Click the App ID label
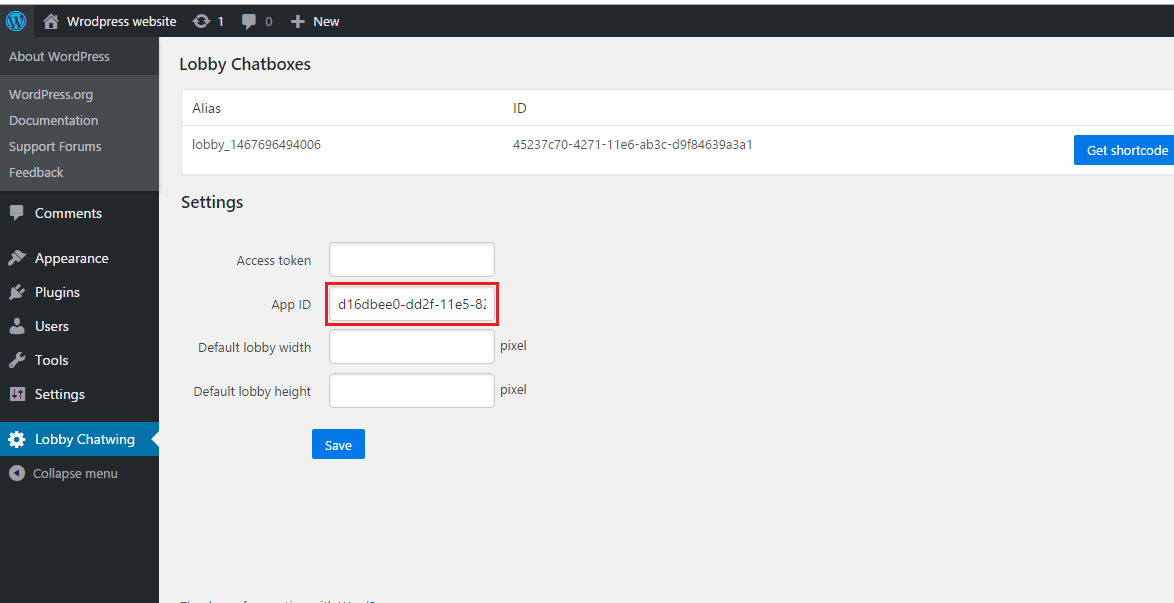Screen dimensions: 1174x603 click(x=291, y=305)
